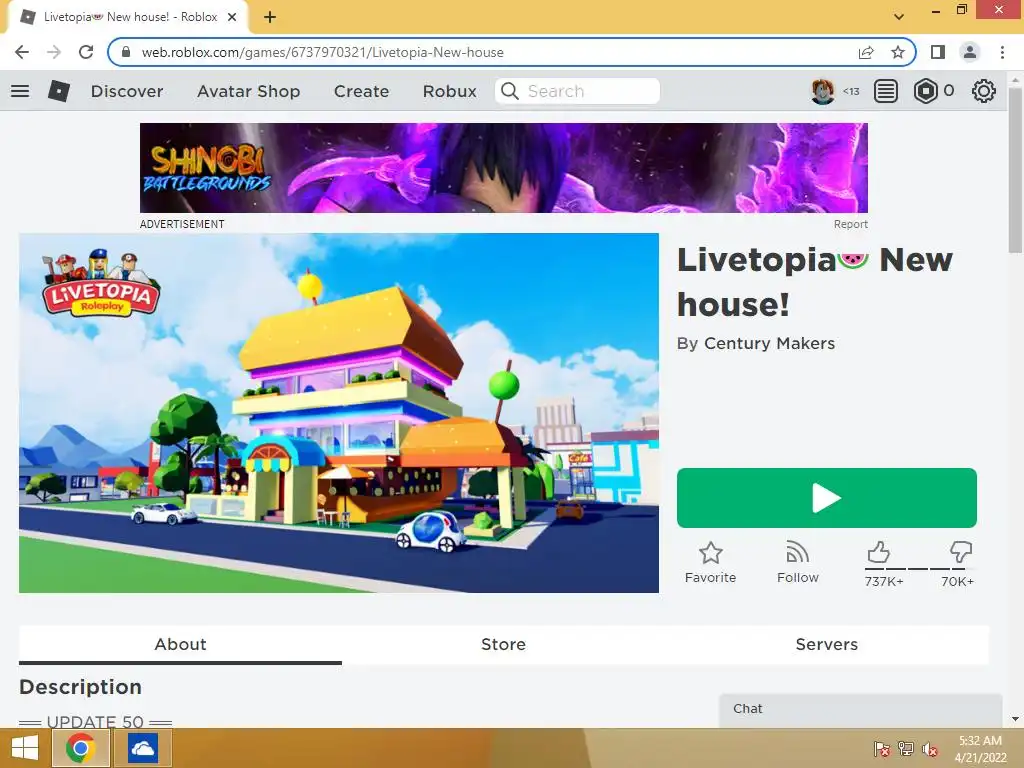The height and width of the screenshot is (768, 1024).
Task: Follow the game via feed icon
Action: point(797,552)
